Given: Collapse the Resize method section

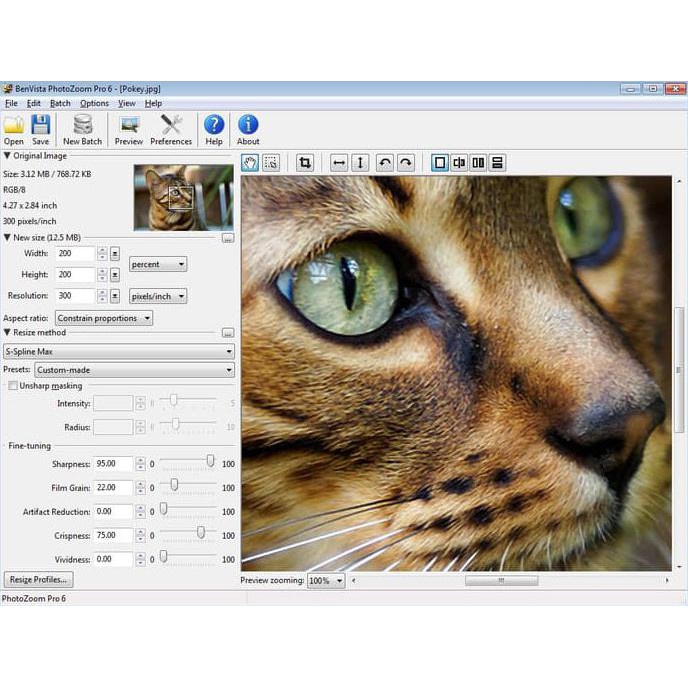Looking at the screenshot, I should click(x=7, y=332).
